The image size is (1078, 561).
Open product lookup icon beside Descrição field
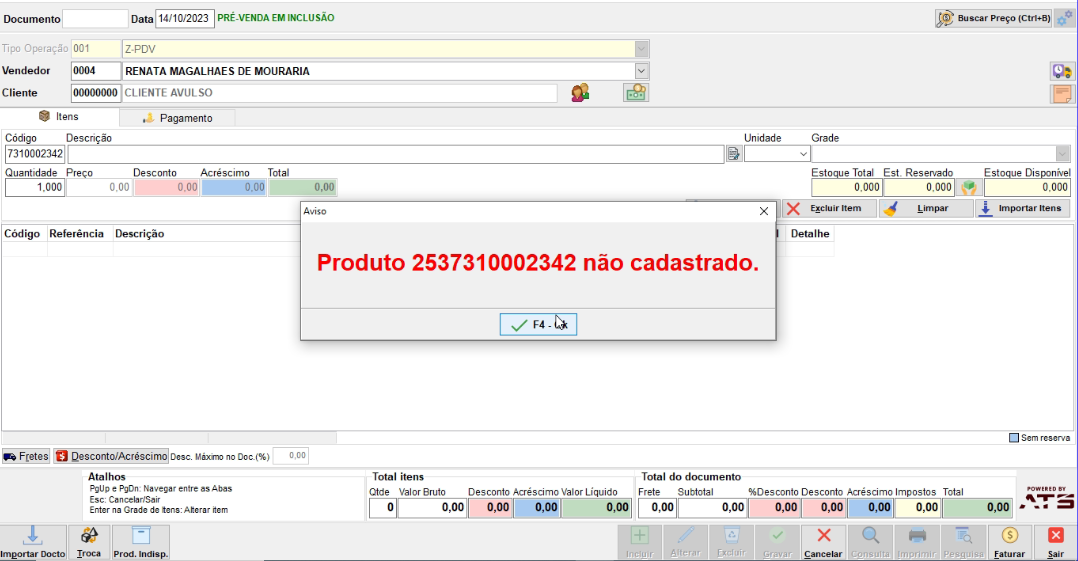(734, 154)
